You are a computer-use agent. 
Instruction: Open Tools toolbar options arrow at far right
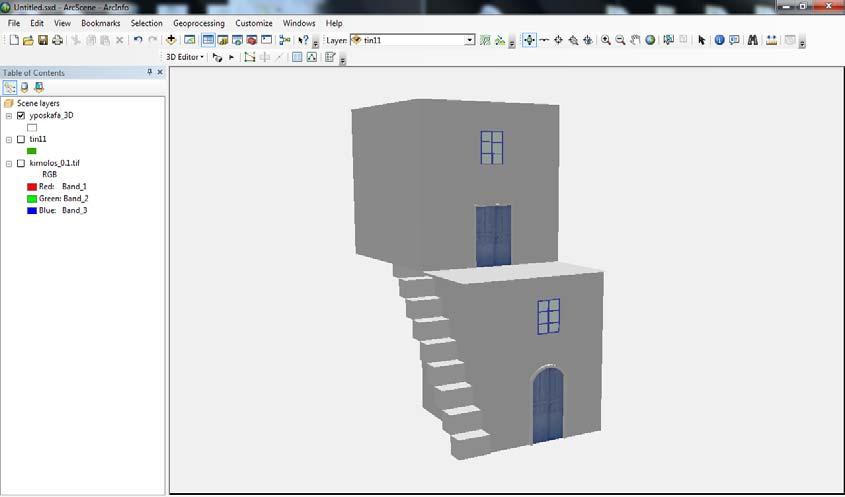(802, 42)
